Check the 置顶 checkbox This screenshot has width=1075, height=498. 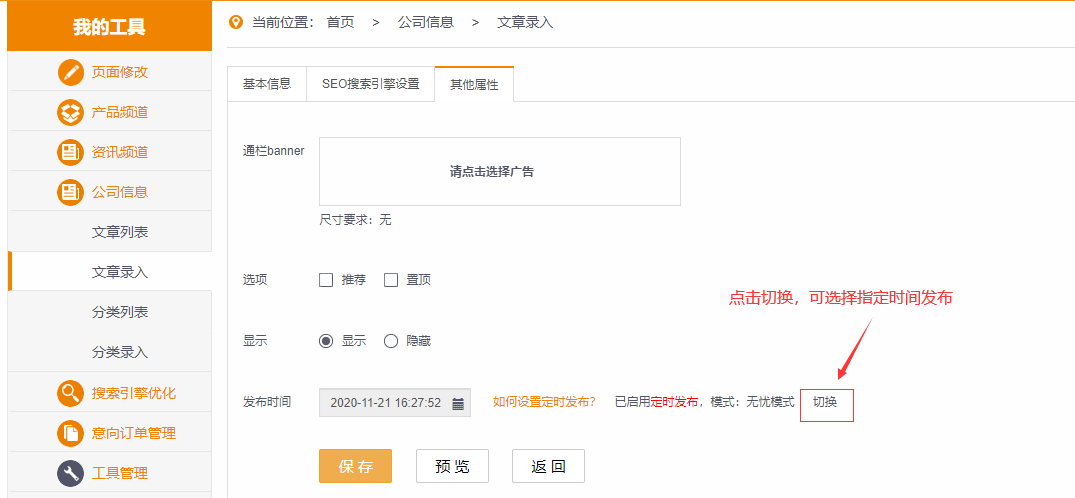pyautogui.click(x=391, y=280)
